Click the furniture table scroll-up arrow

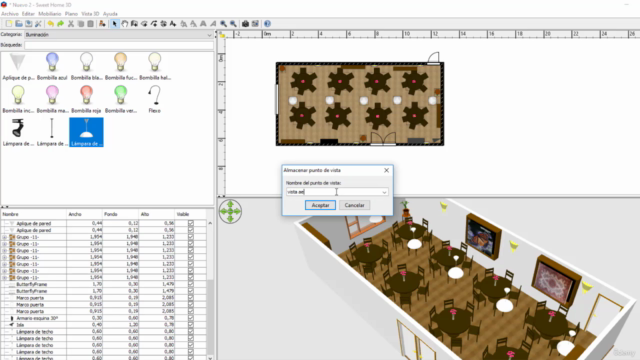pyautogui.click(x=210, y=223)
